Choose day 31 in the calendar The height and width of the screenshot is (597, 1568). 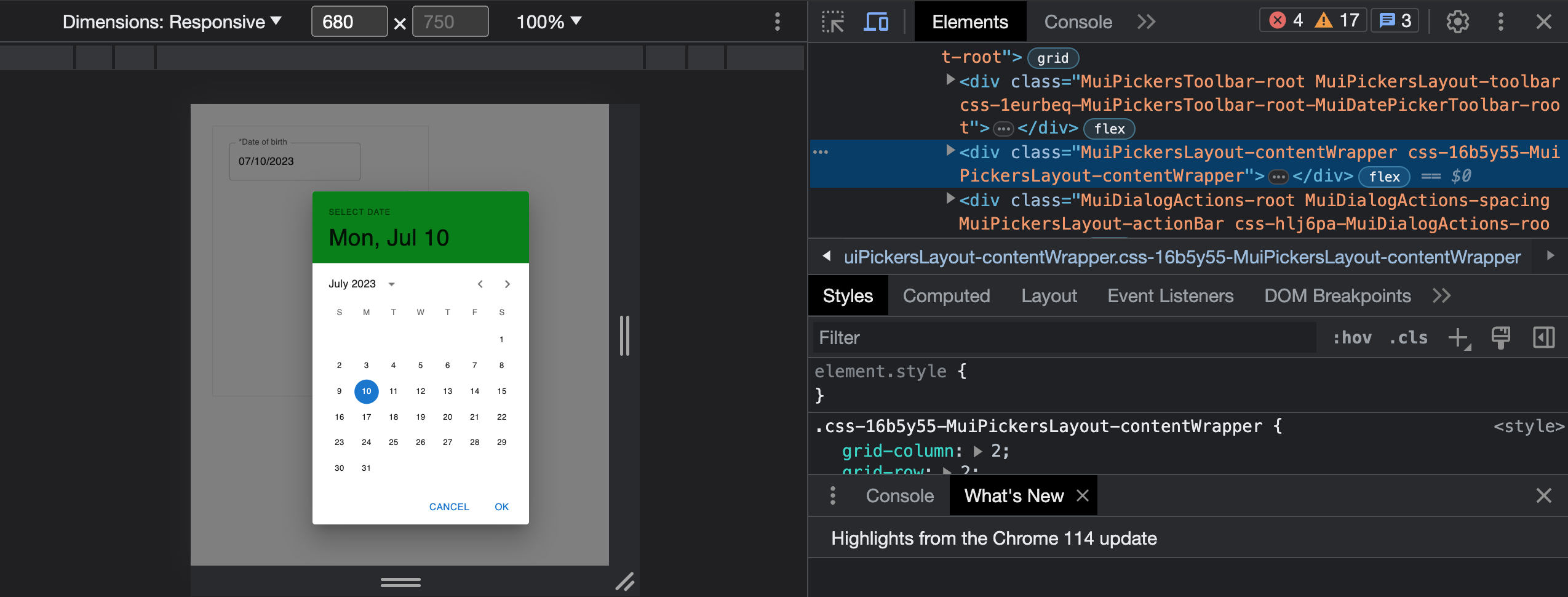(366, 468)
